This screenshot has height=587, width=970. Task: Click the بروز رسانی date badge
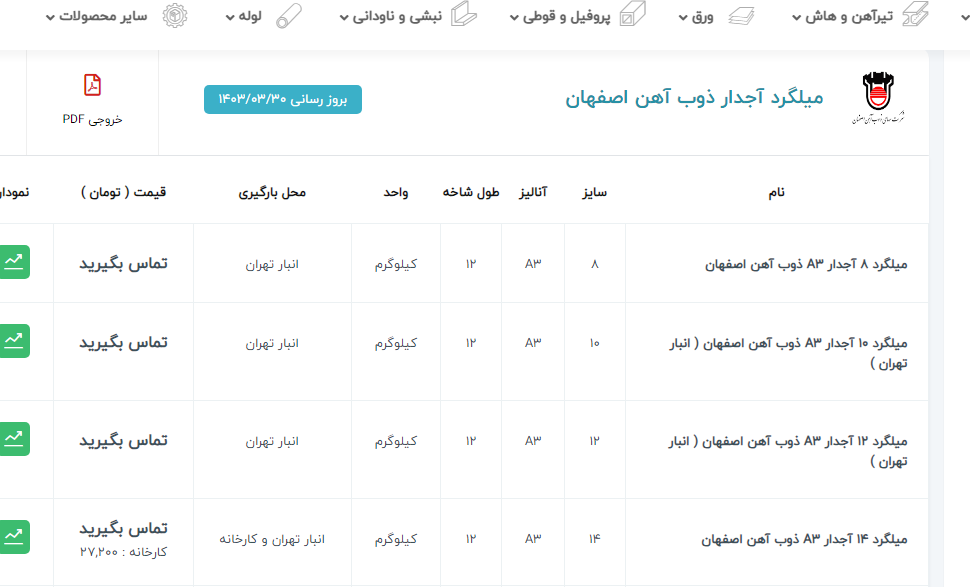283,99
